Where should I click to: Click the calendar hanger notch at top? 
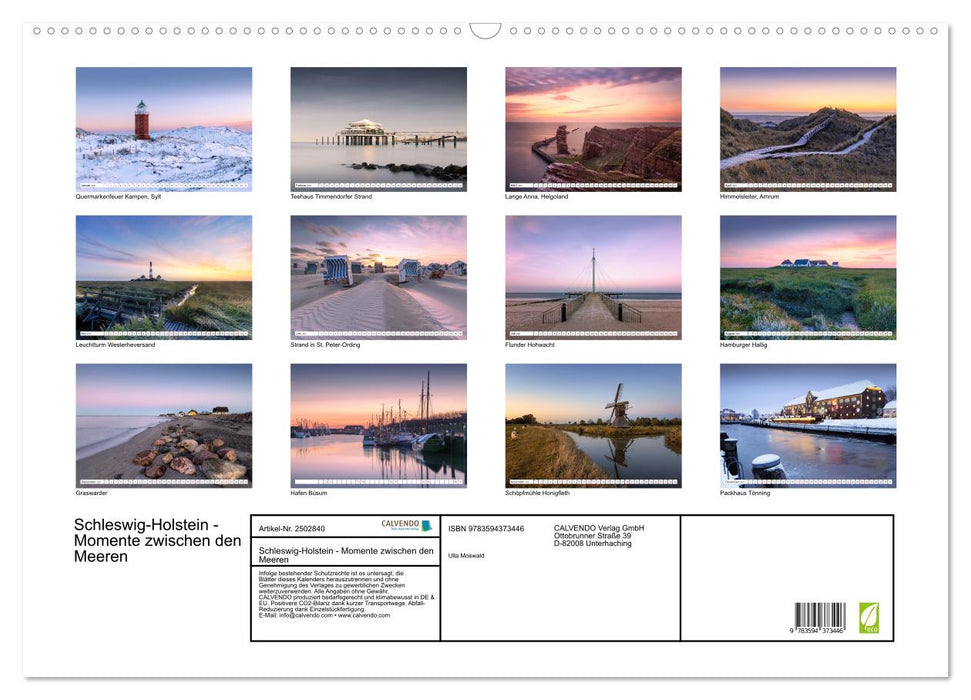[x=486, y=31]
